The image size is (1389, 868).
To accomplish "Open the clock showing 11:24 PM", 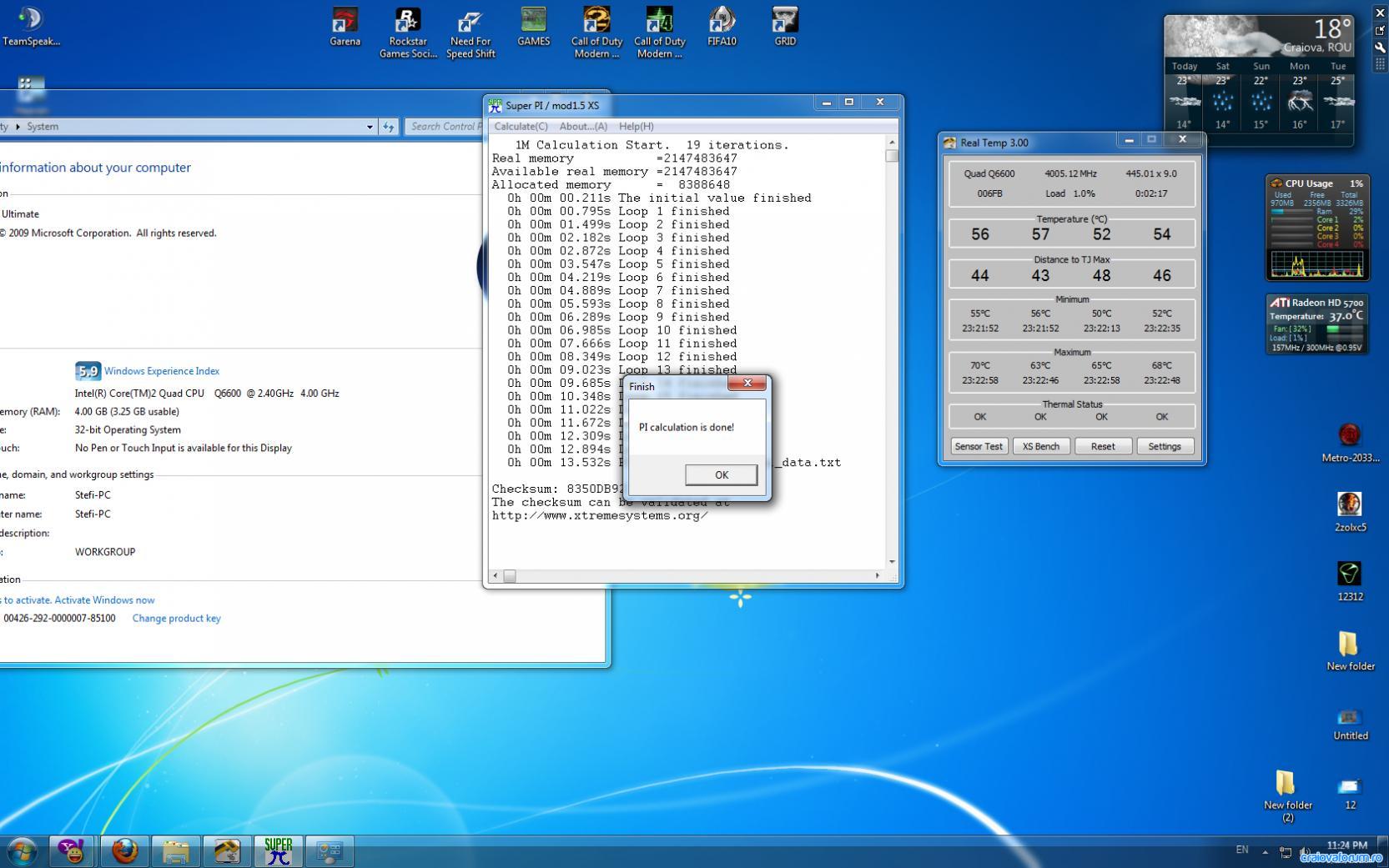I will [1346, 845].
